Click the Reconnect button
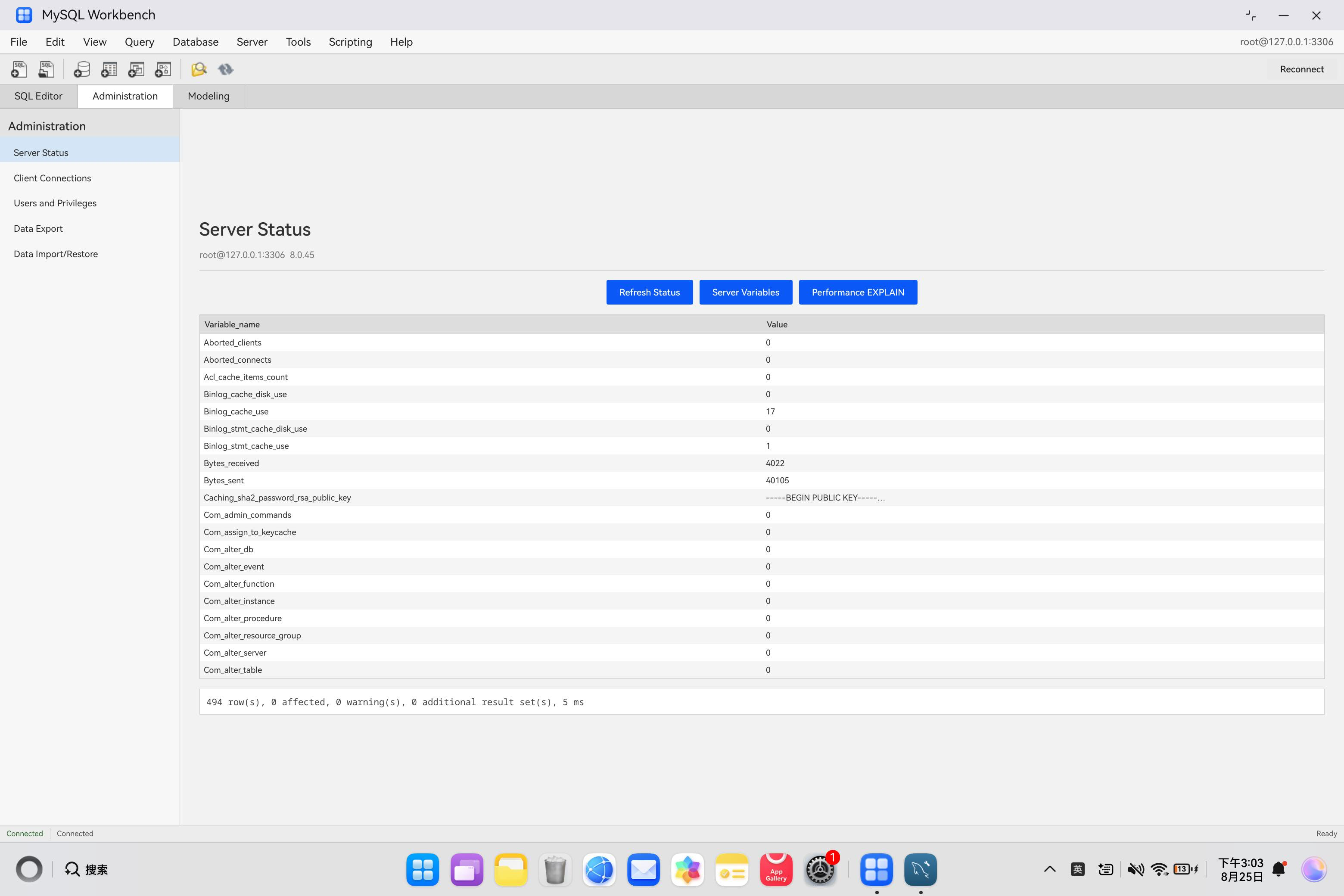Image resolution: width=1344 pixels, height=896 pixels. point(1302,69)
